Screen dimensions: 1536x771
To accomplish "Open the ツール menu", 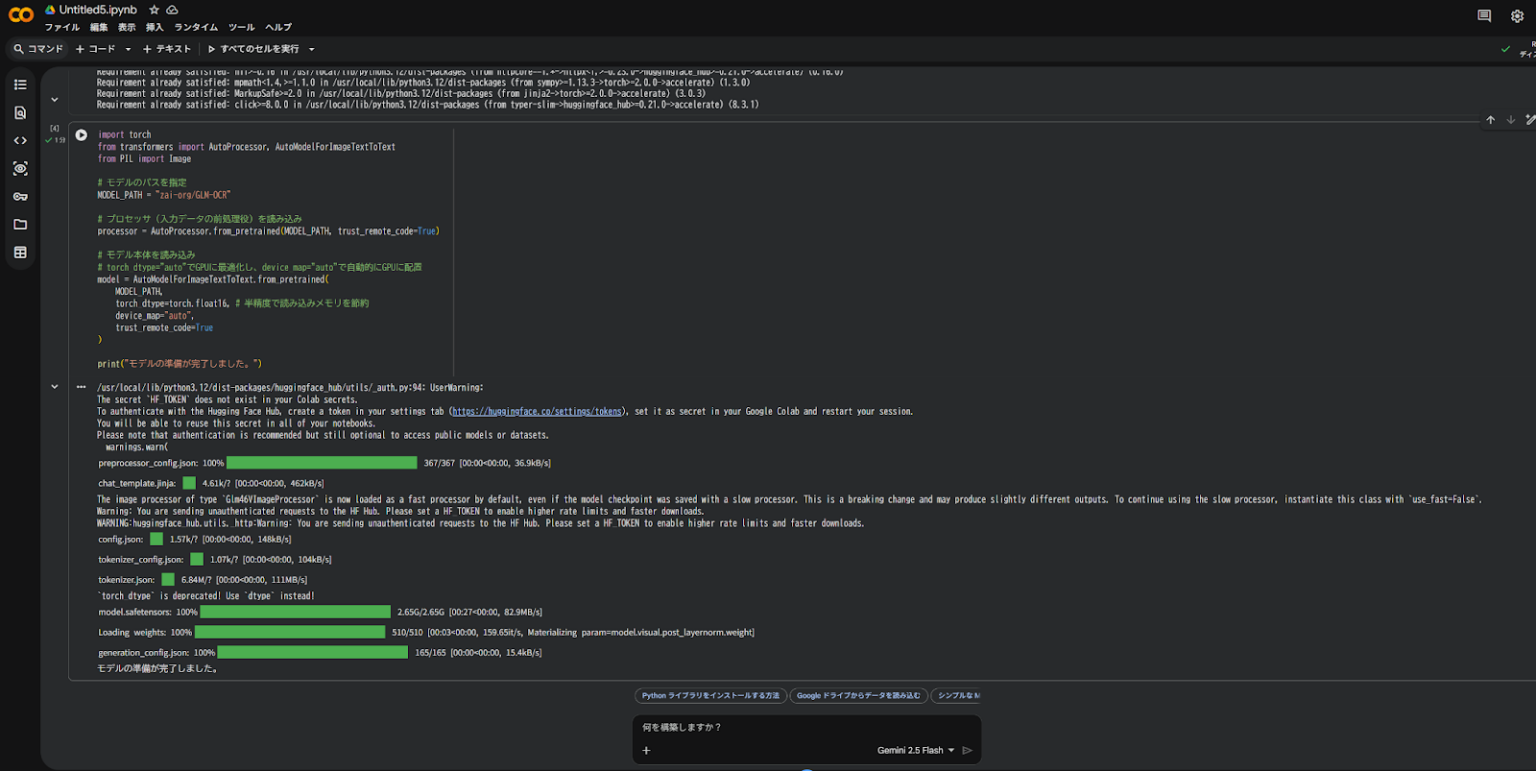I will [241, 27].
